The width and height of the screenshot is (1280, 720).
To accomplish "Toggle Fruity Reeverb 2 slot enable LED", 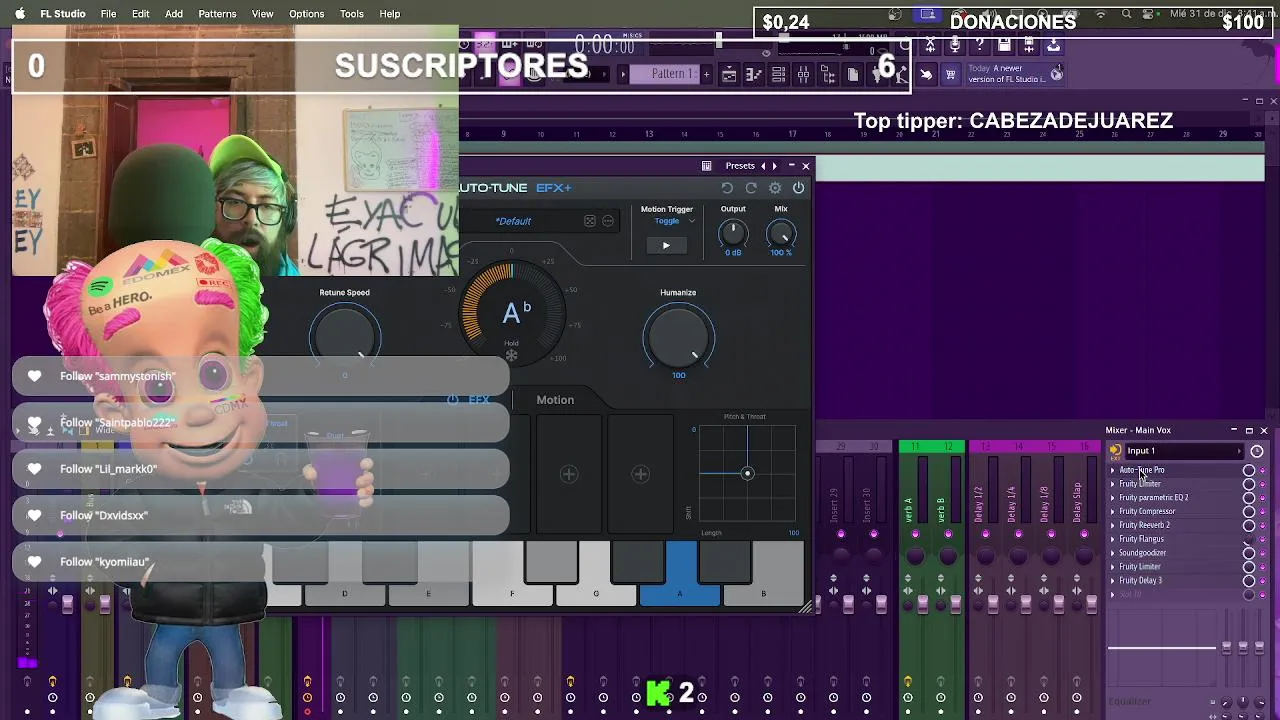I will click(x=1262, y=526).
